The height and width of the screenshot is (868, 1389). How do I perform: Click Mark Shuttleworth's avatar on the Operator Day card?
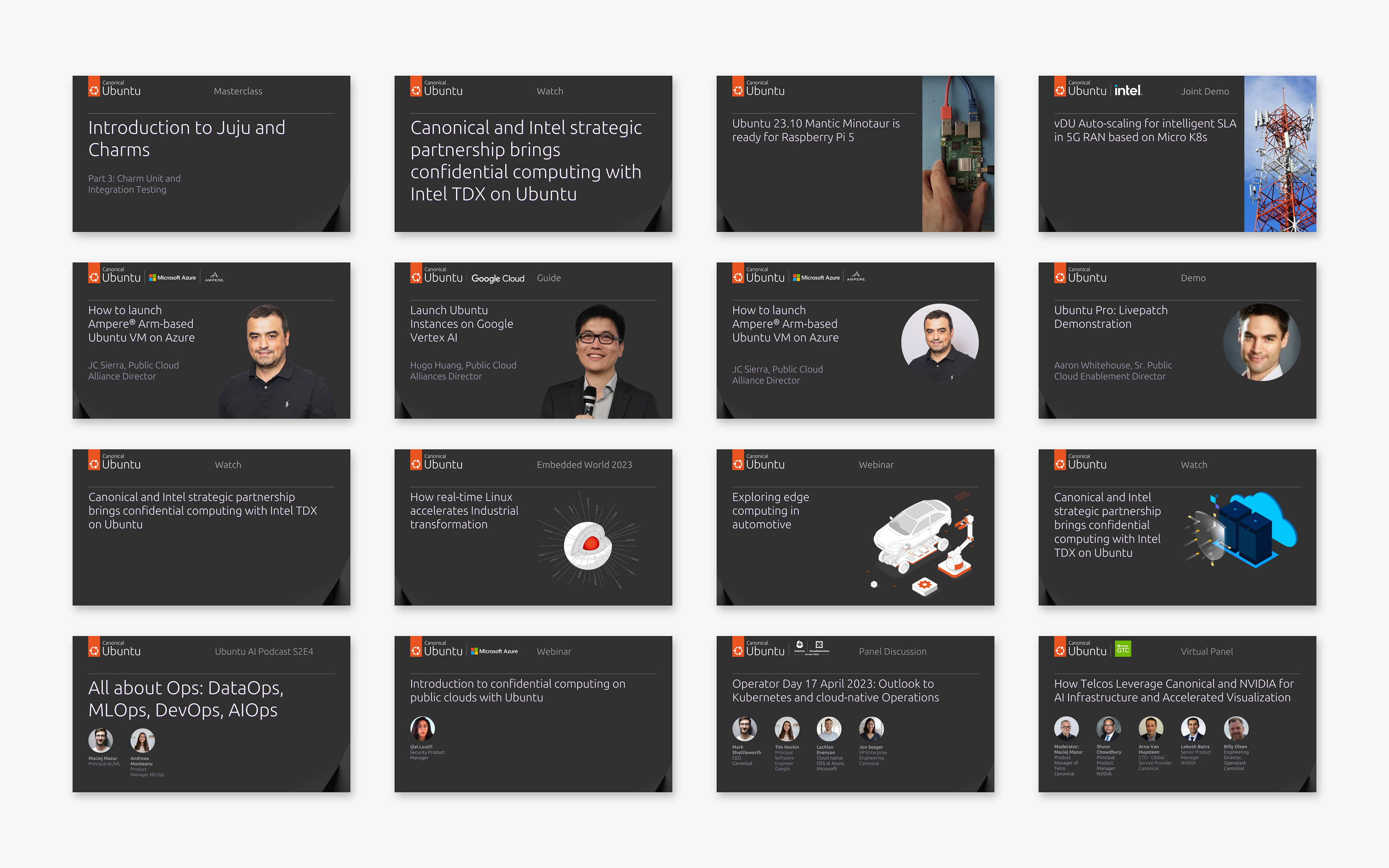click(x=744, y=728)
